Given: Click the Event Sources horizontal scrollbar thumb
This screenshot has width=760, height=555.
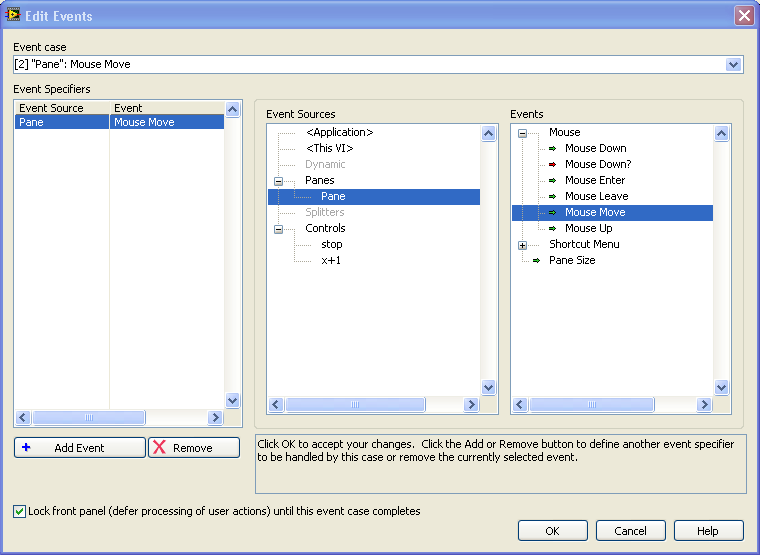Looking at the screenshot, I should (x=355, y=404).
